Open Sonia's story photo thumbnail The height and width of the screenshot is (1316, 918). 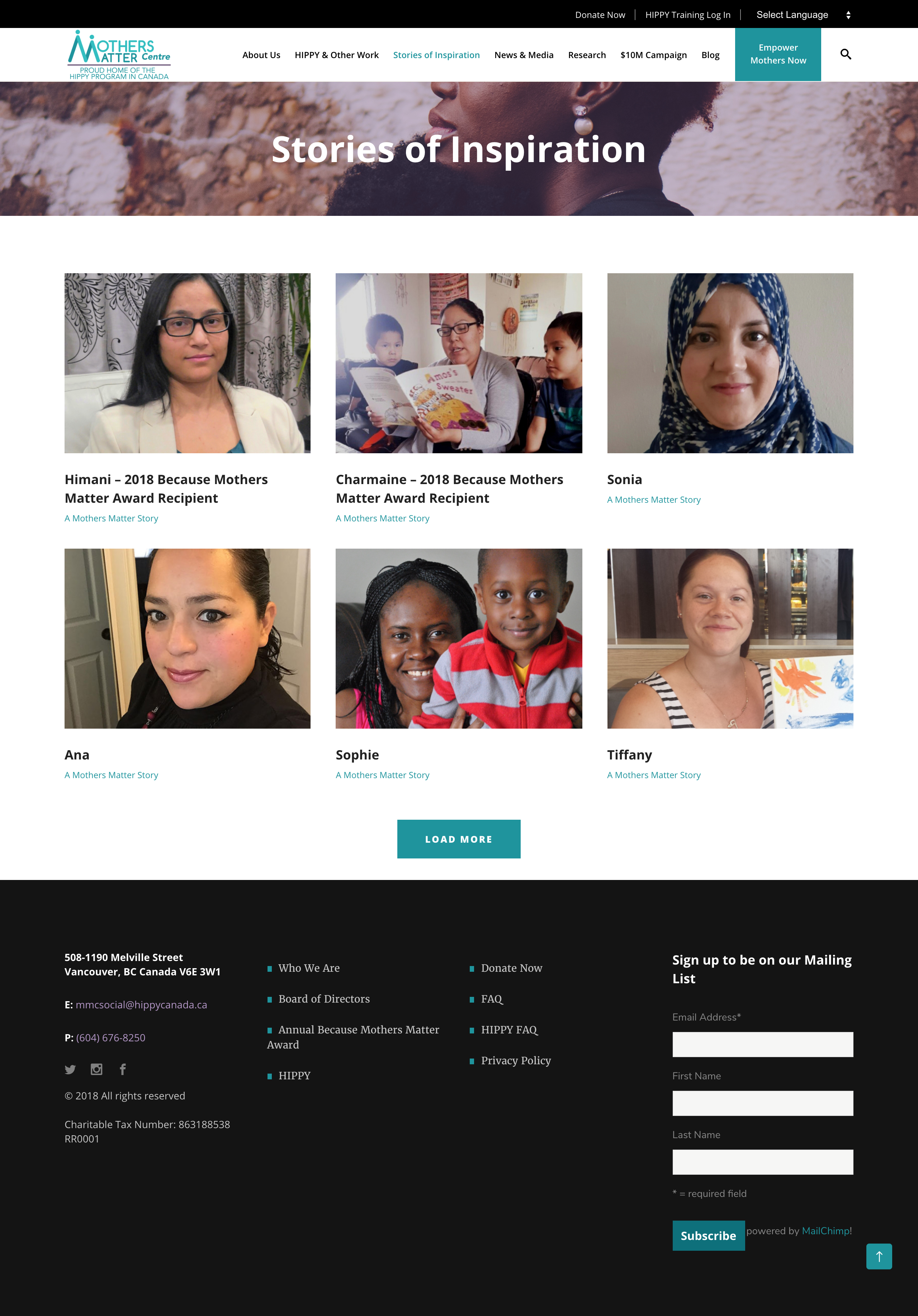730,363
